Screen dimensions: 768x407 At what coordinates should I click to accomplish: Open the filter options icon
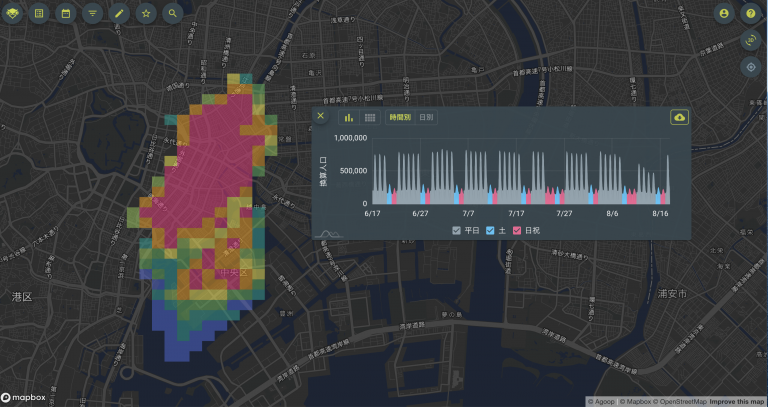93,14
